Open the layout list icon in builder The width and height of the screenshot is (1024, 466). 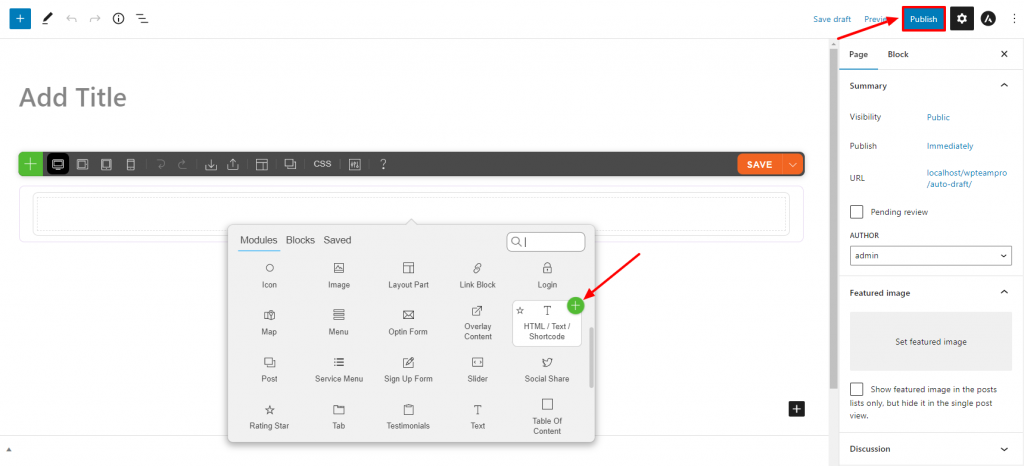[262, 164]
